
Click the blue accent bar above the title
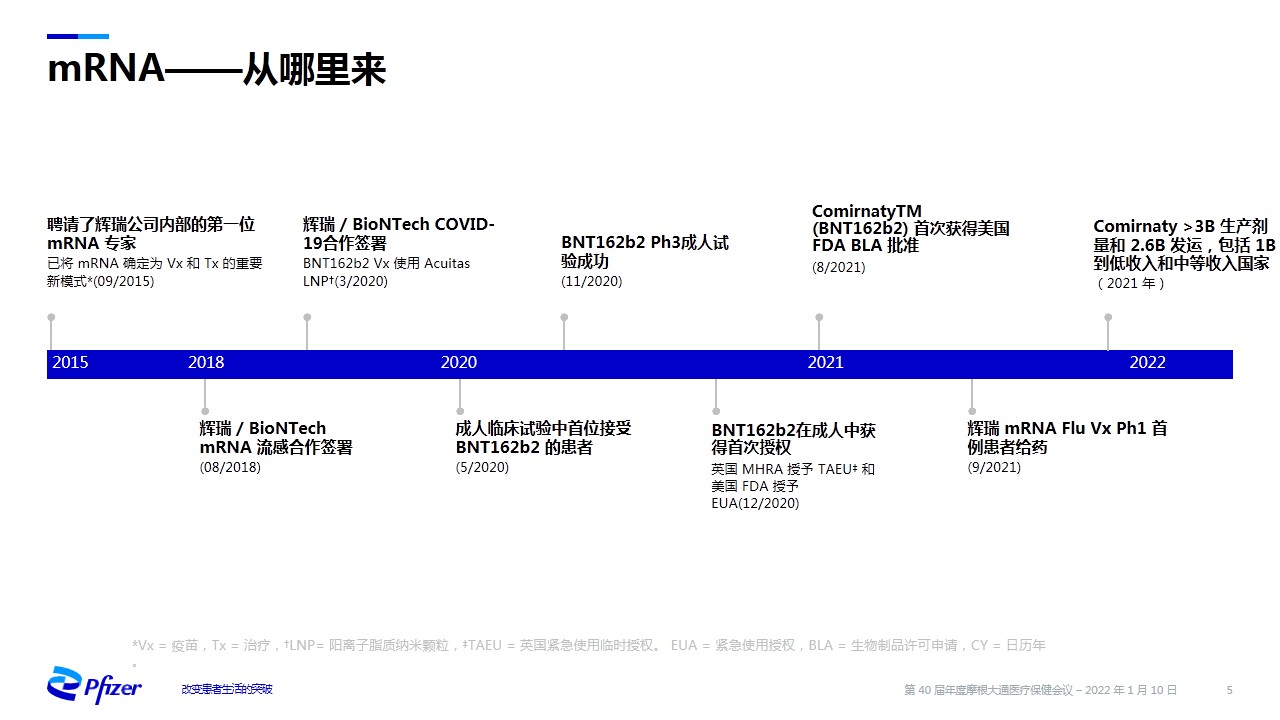coord(78,36)
